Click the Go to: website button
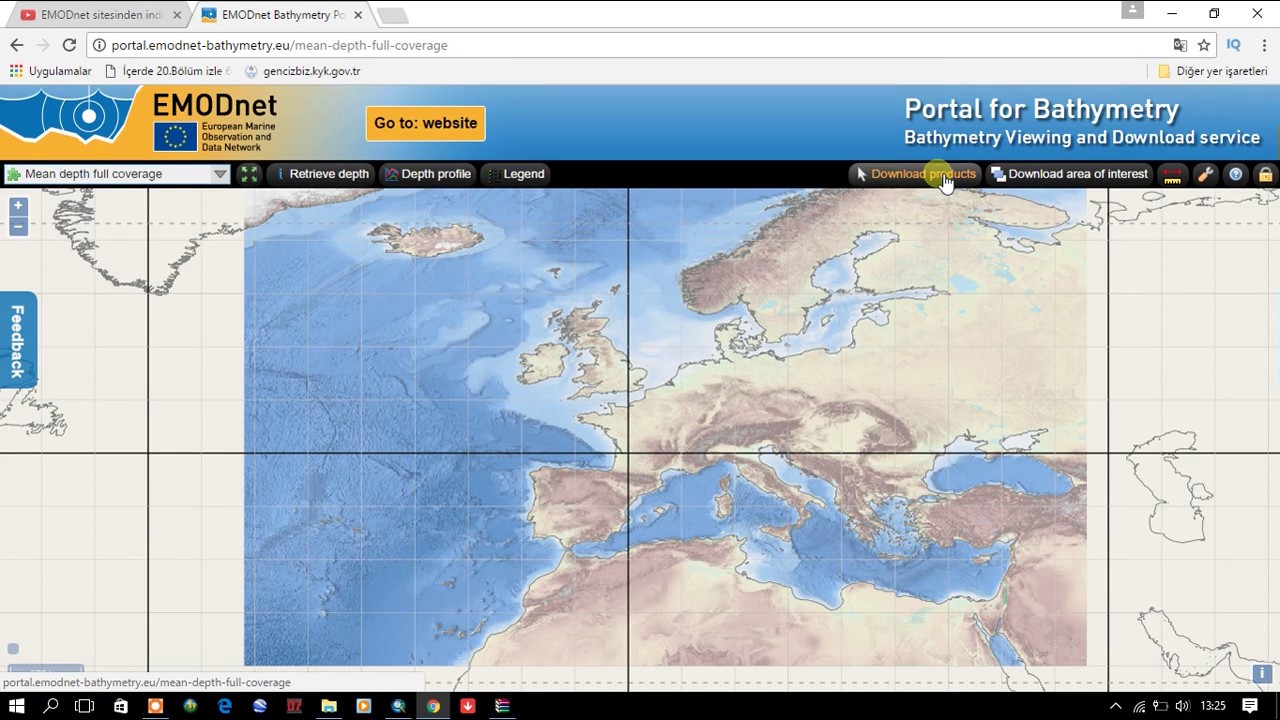 pyautogui.click(x=426, y=123)
